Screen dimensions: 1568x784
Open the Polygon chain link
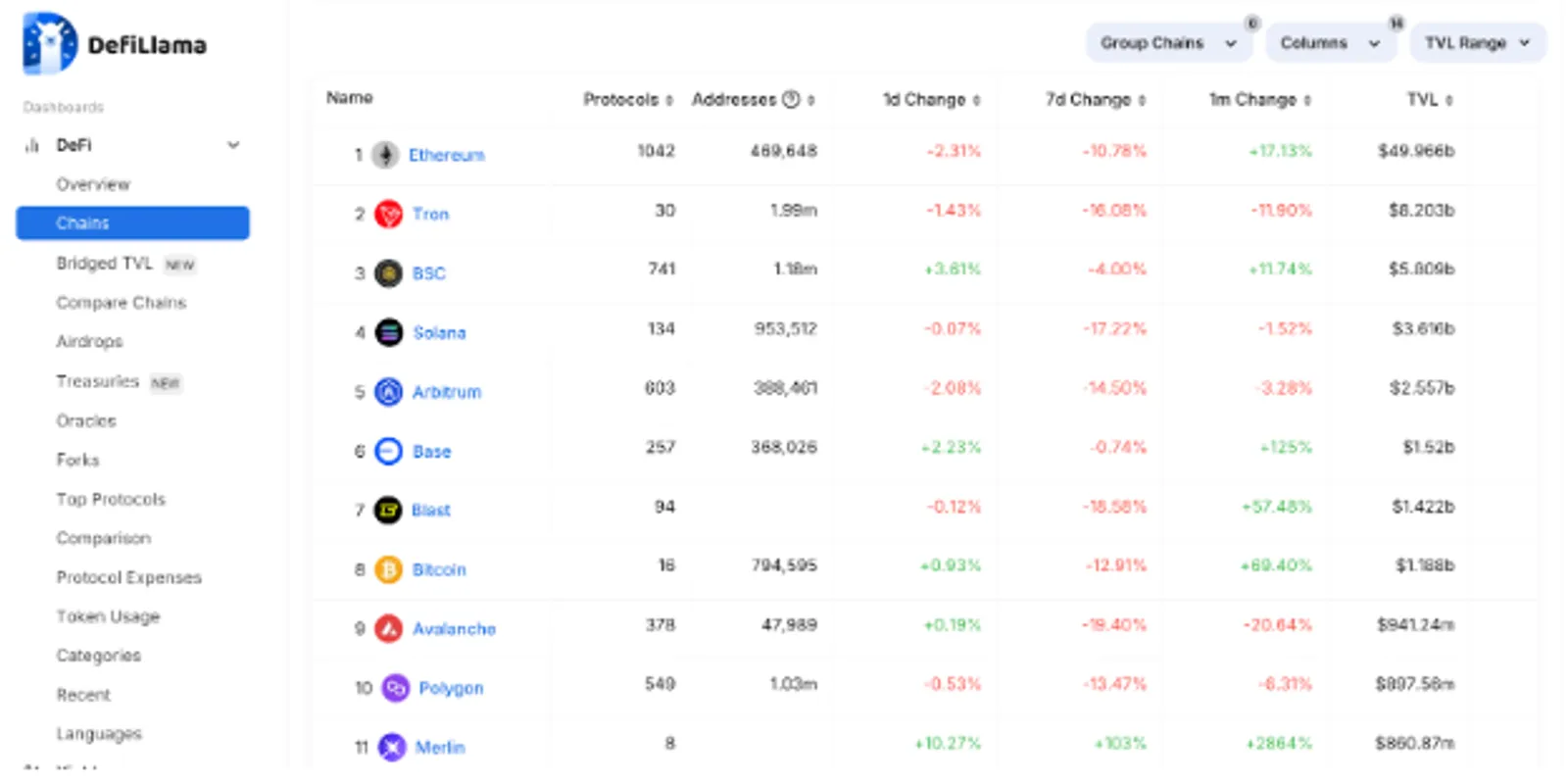(451, 688)
